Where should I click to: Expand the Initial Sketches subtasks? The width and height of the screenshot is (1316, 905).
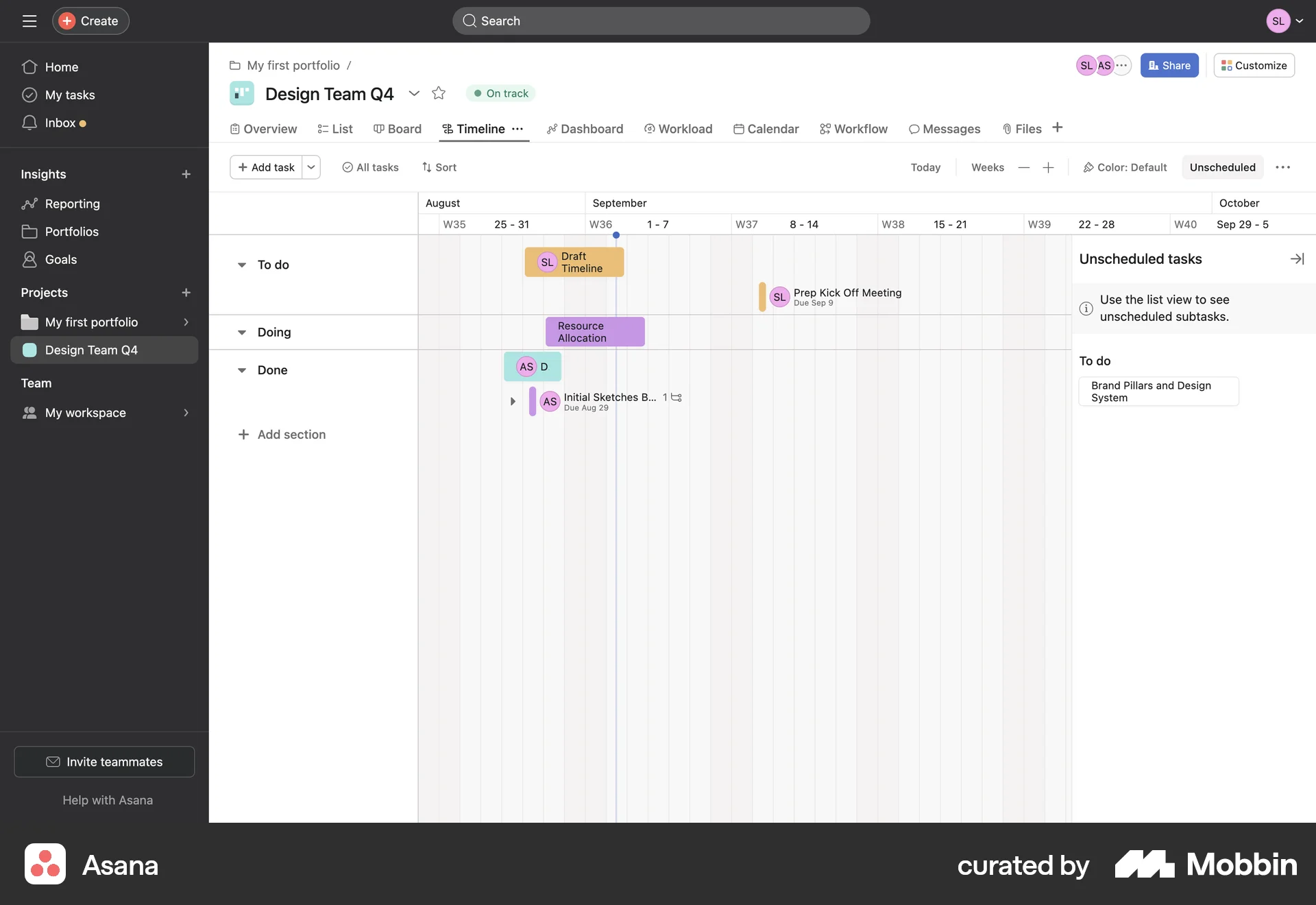coord(513,401)
